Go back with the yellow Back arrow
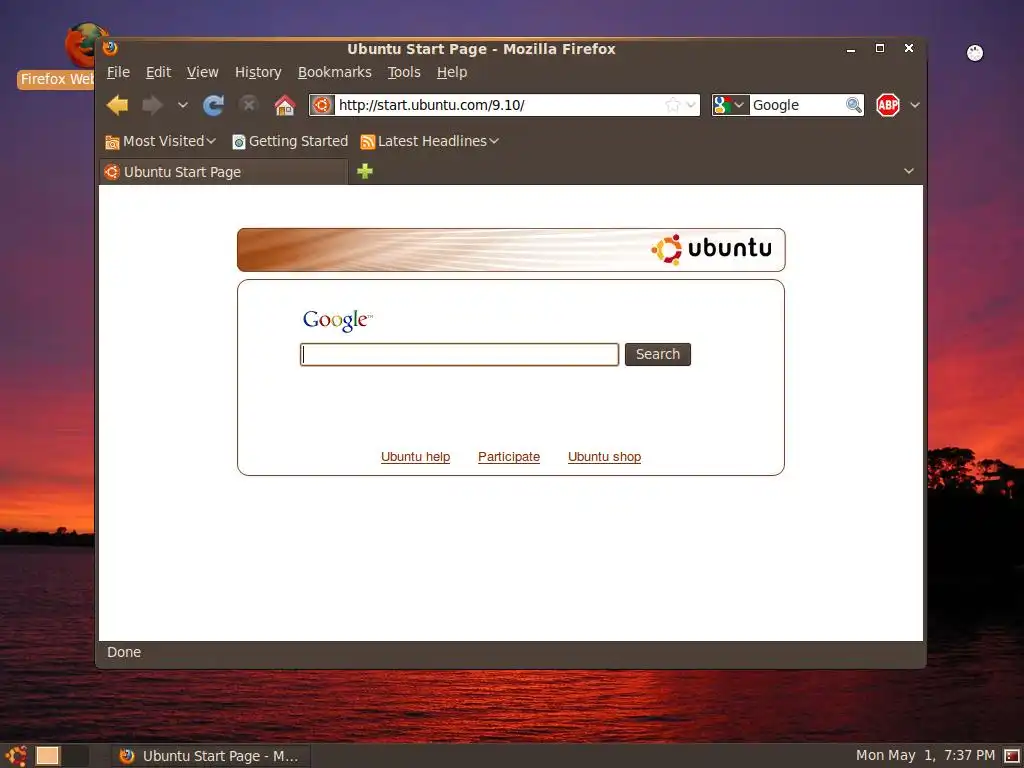 click(x=118, y=105)
